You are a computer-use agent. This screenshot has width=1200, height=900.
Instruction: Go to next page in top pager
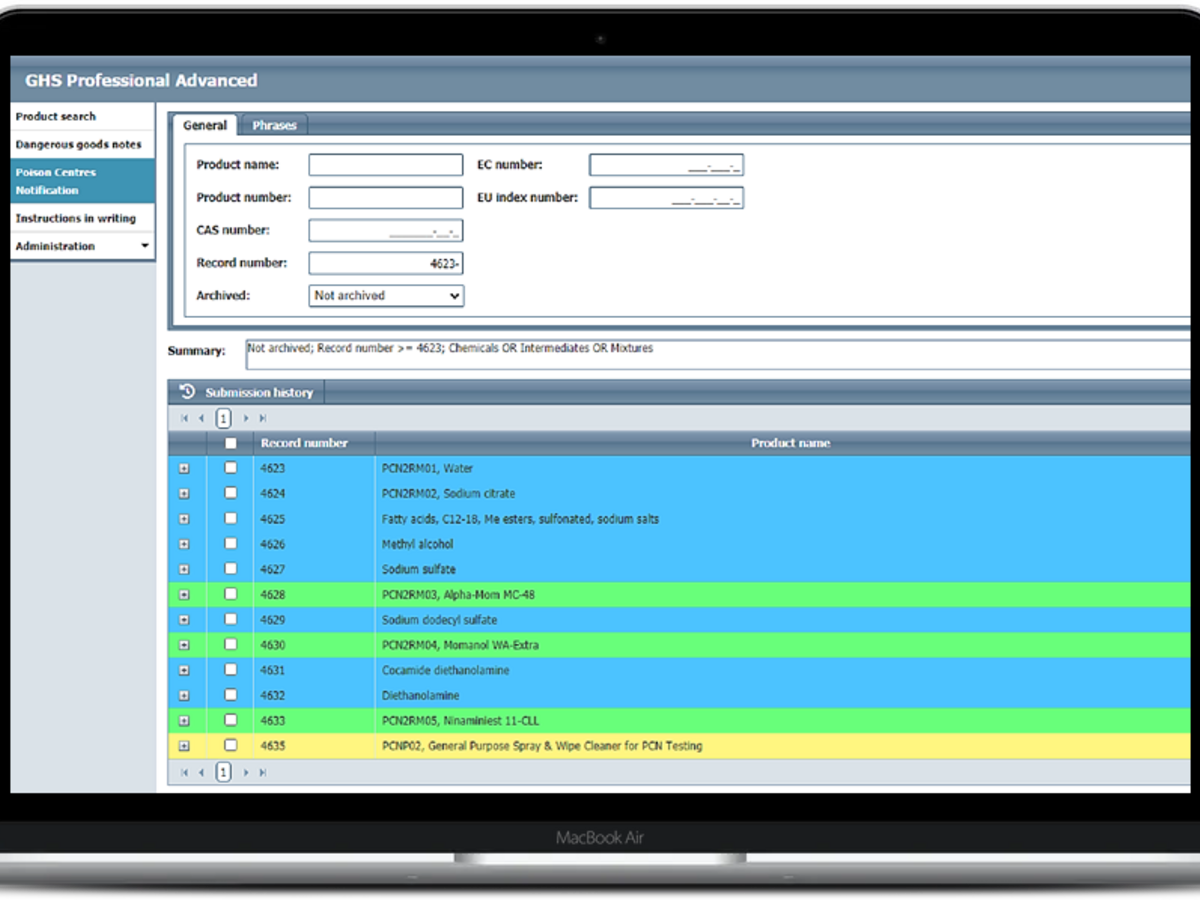pos(246,418)
